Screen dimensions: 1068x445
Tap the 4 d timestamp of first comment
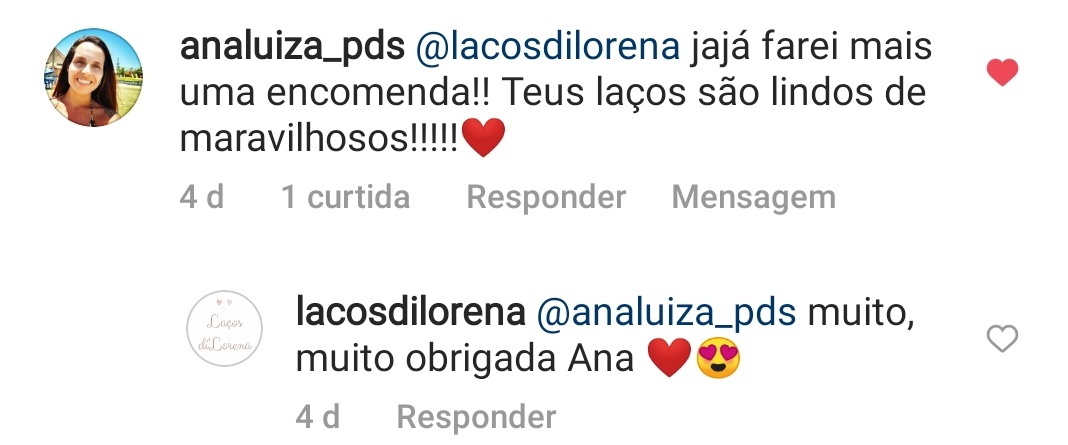pos(202,197)
